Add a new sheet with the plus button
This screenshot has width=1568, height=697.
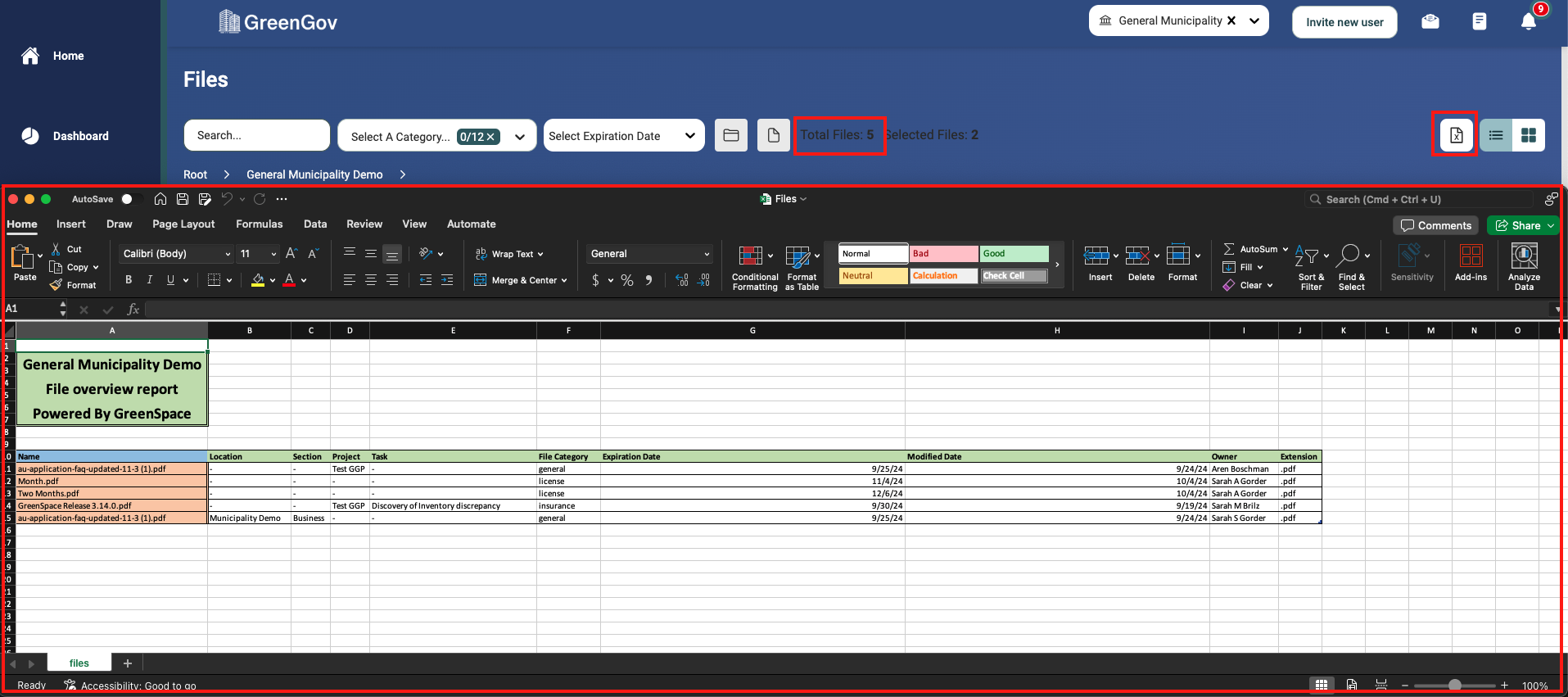point(128,663)
